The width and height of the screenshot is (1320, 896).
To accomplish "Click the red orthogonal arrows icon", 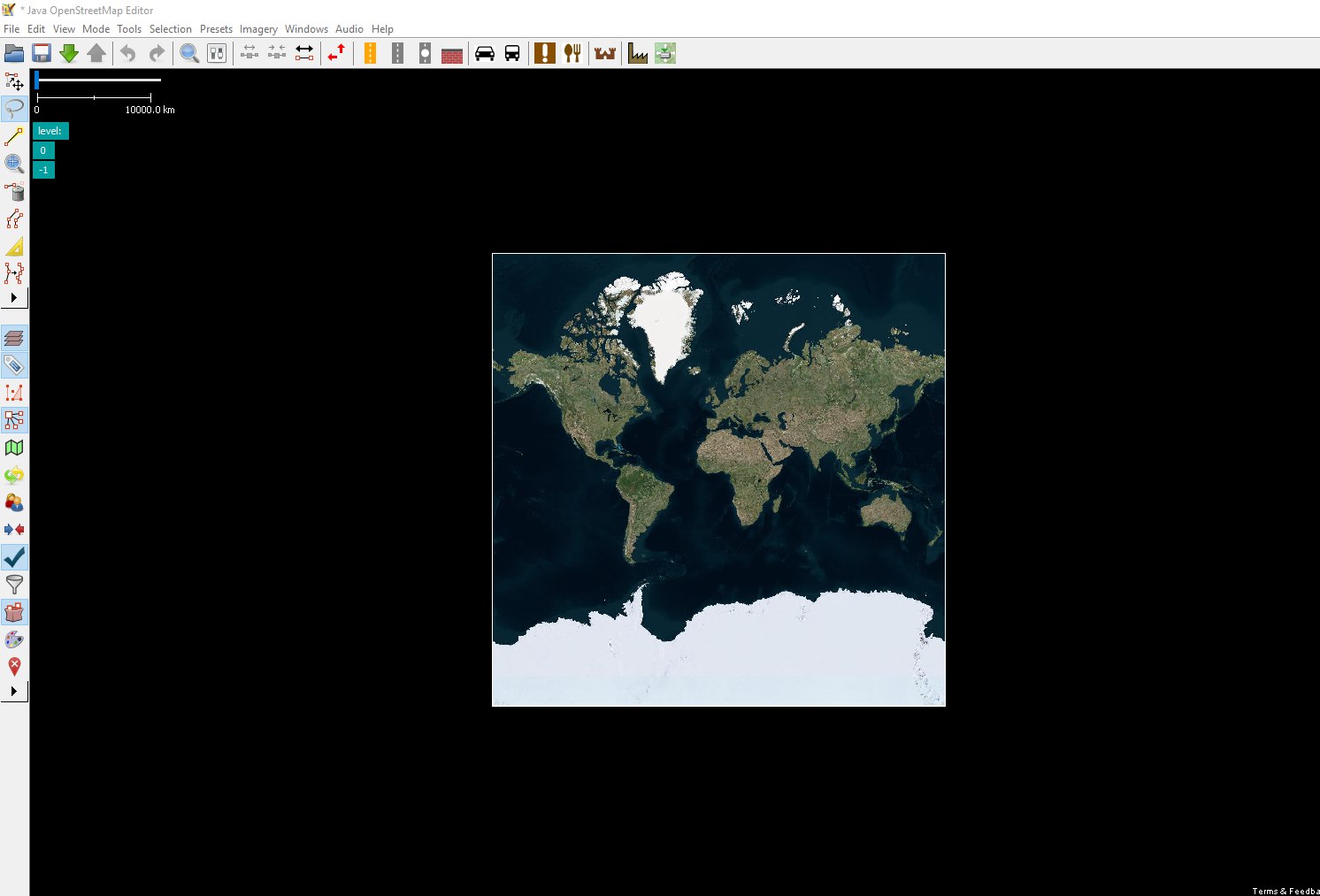I will (336, 54).
